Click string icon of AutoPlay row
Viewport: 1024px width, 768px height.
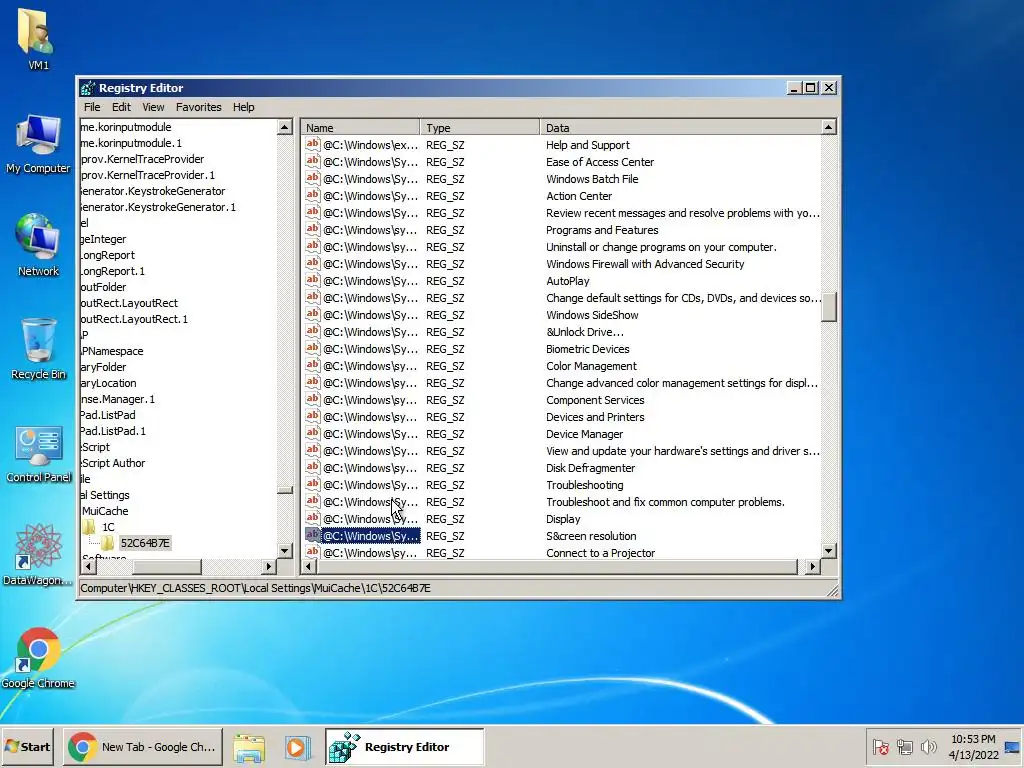313,280
